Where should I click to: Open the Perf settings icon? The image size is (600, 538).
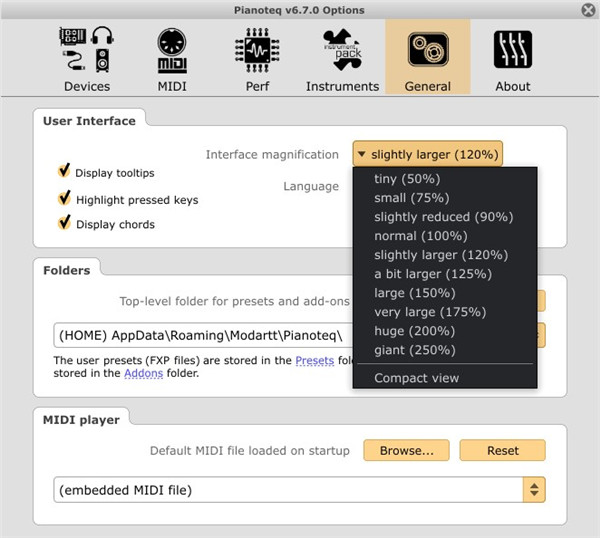[256, 49]
